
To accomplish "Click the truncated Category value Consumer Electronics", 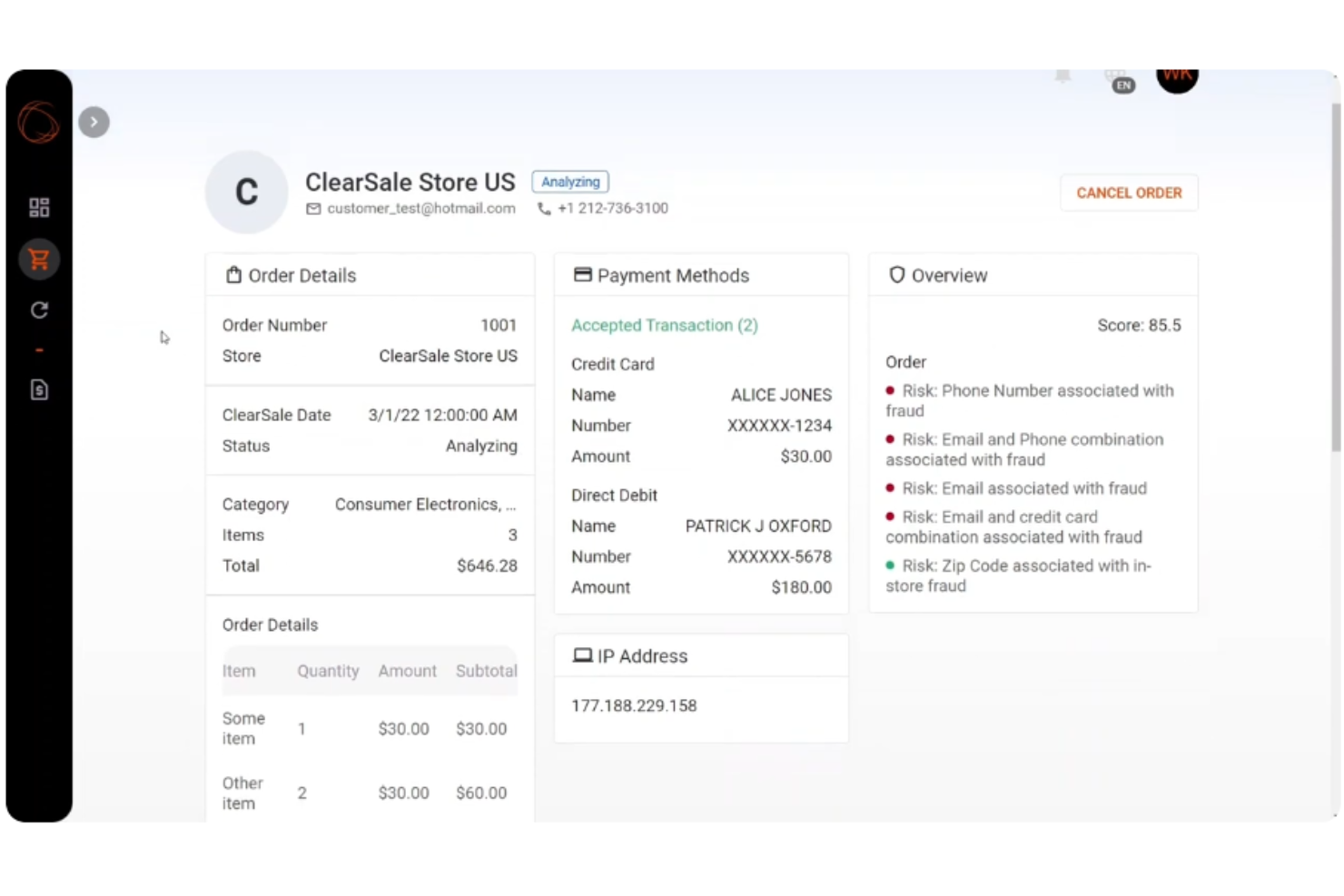I will pos(425,505).
